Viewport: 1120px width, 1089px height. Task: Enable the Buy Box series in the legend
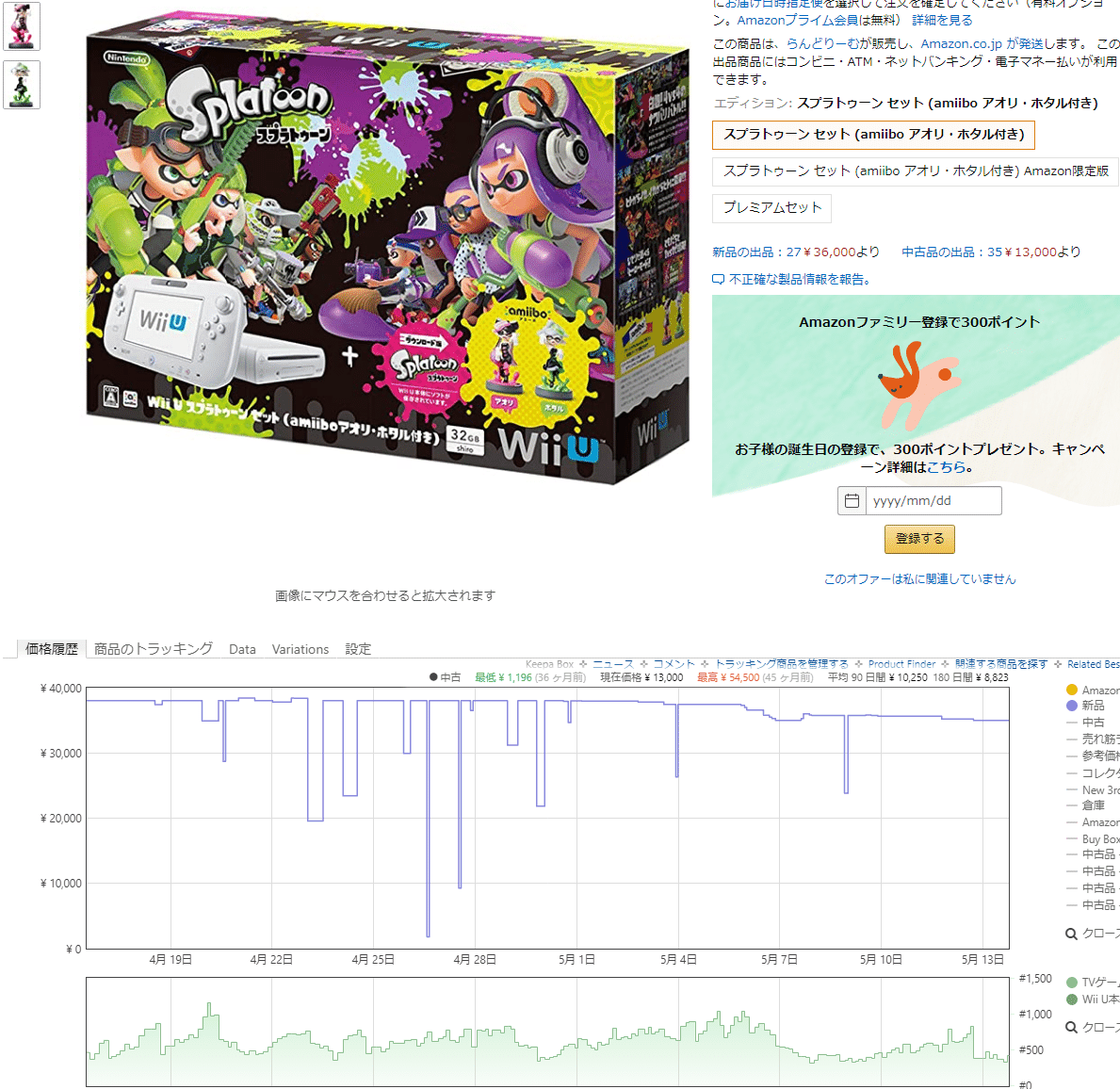(x=1093, y=839)
